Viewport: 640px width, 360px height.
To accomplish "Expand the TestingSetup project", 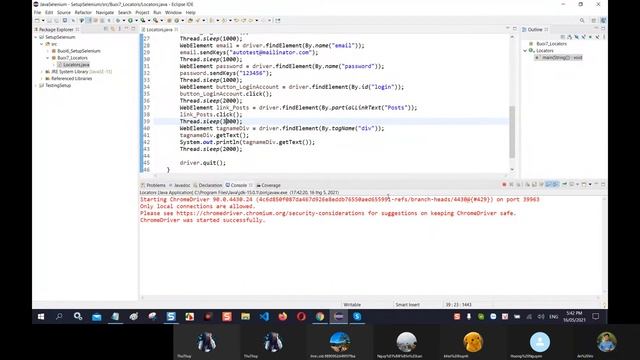I will 36,86.
